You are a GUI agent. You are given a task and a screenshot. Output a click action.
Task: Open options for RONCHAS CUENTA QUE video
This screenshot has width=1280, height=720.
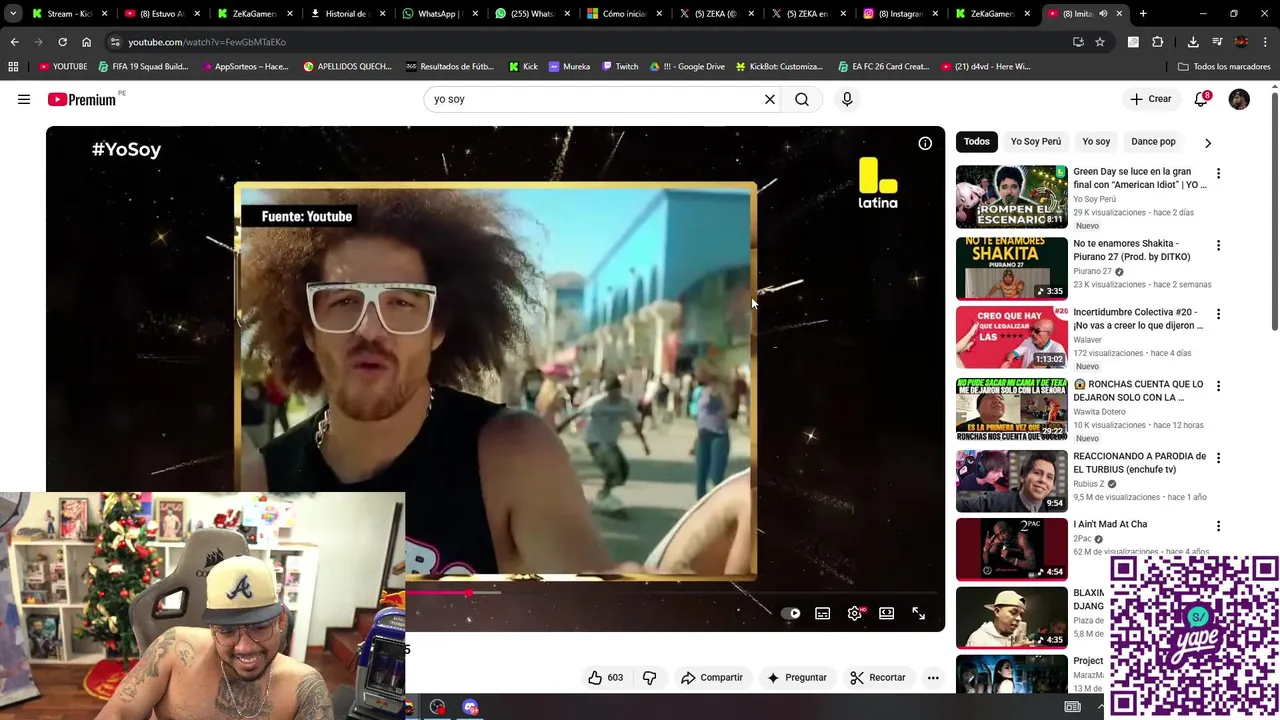tap(1218, 386)
